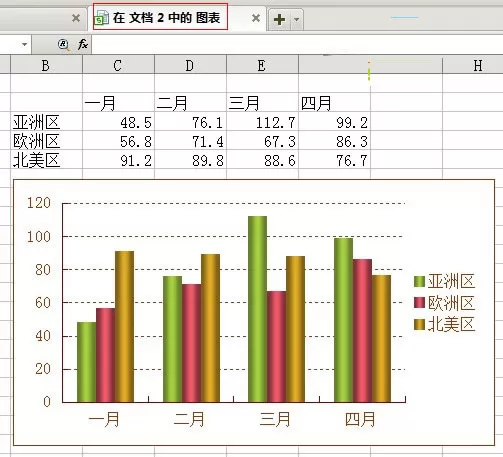
Task: Select the cell with value 48.5
Action: (118, 121)
